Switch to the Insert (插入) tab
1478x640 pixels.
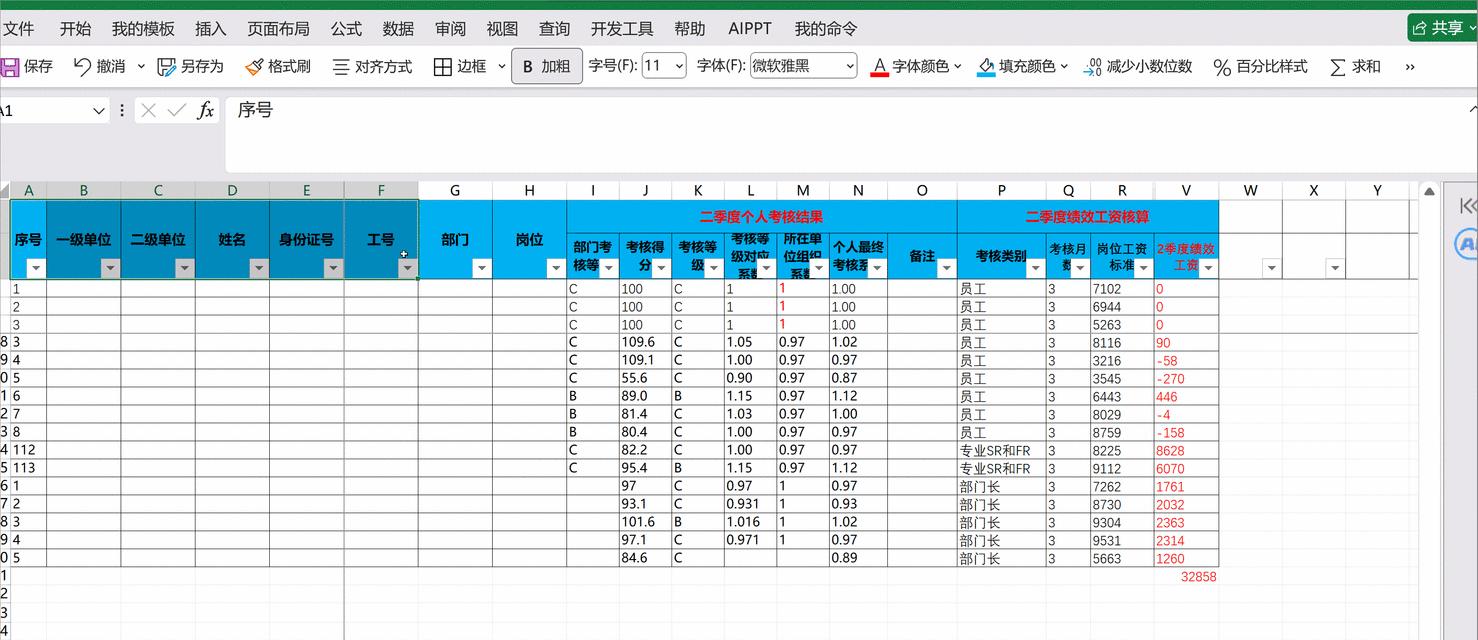211,29
